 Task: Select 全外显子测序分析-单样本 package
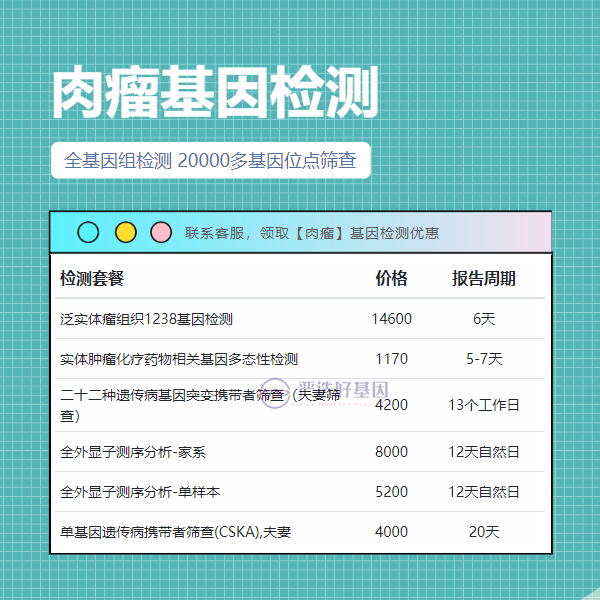point(140,492)
